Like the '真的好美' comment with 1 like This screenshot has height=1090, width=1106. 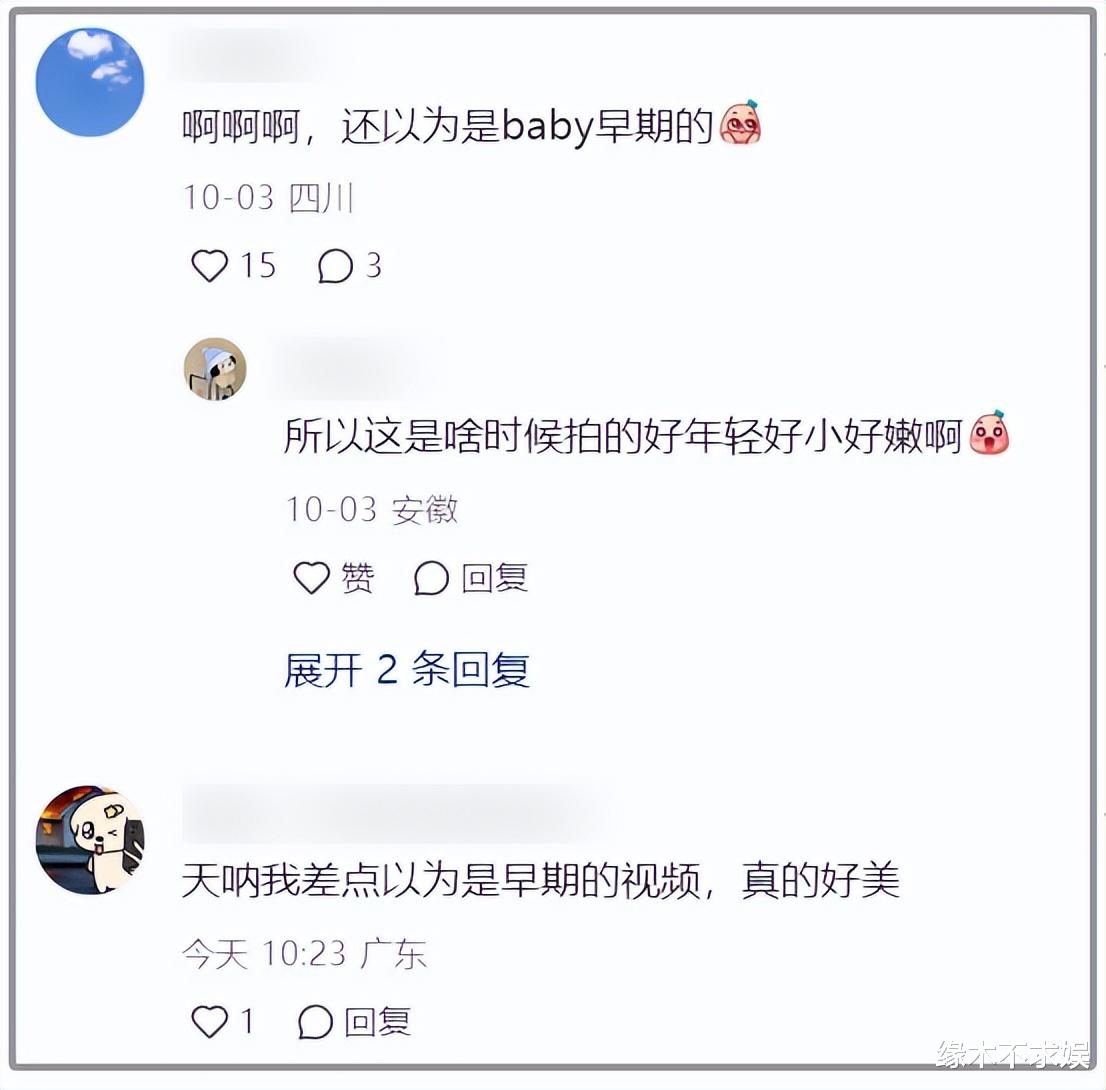pyautogui.click(x=222, y=1021)
